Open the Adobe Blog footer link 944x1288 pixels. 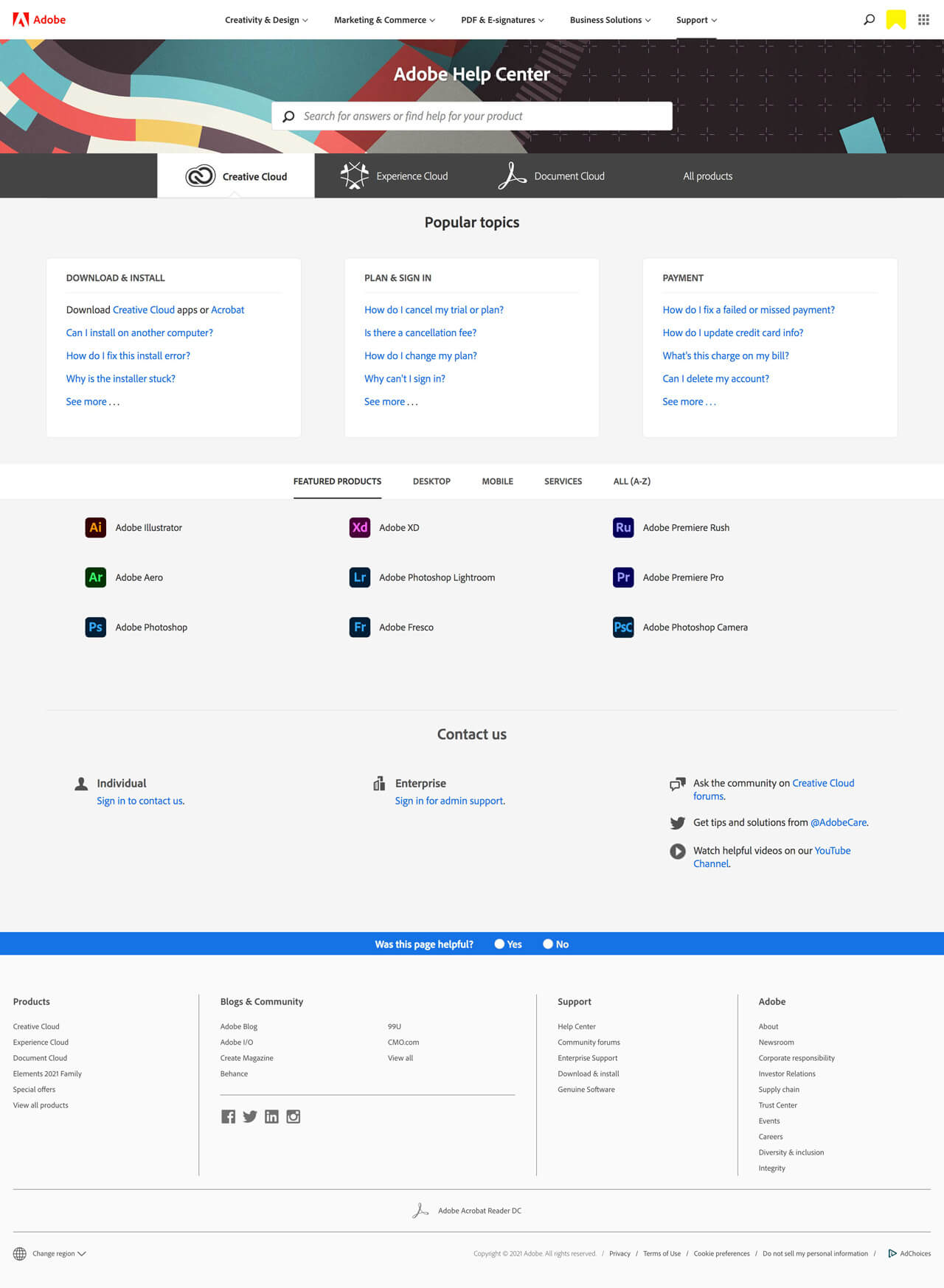tap(239, 1026)
